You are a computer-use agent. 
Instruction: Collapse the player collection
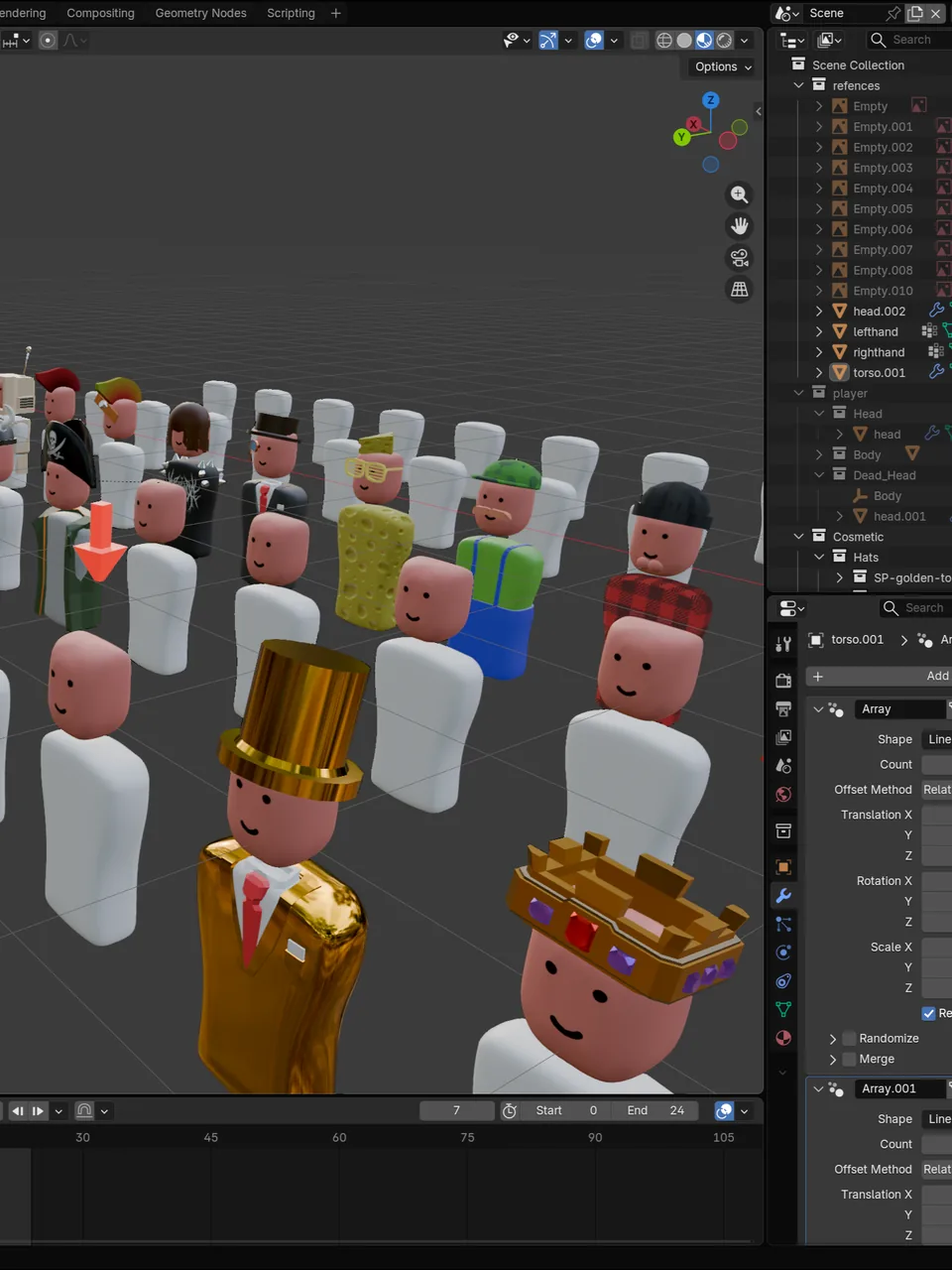point(798,393)
